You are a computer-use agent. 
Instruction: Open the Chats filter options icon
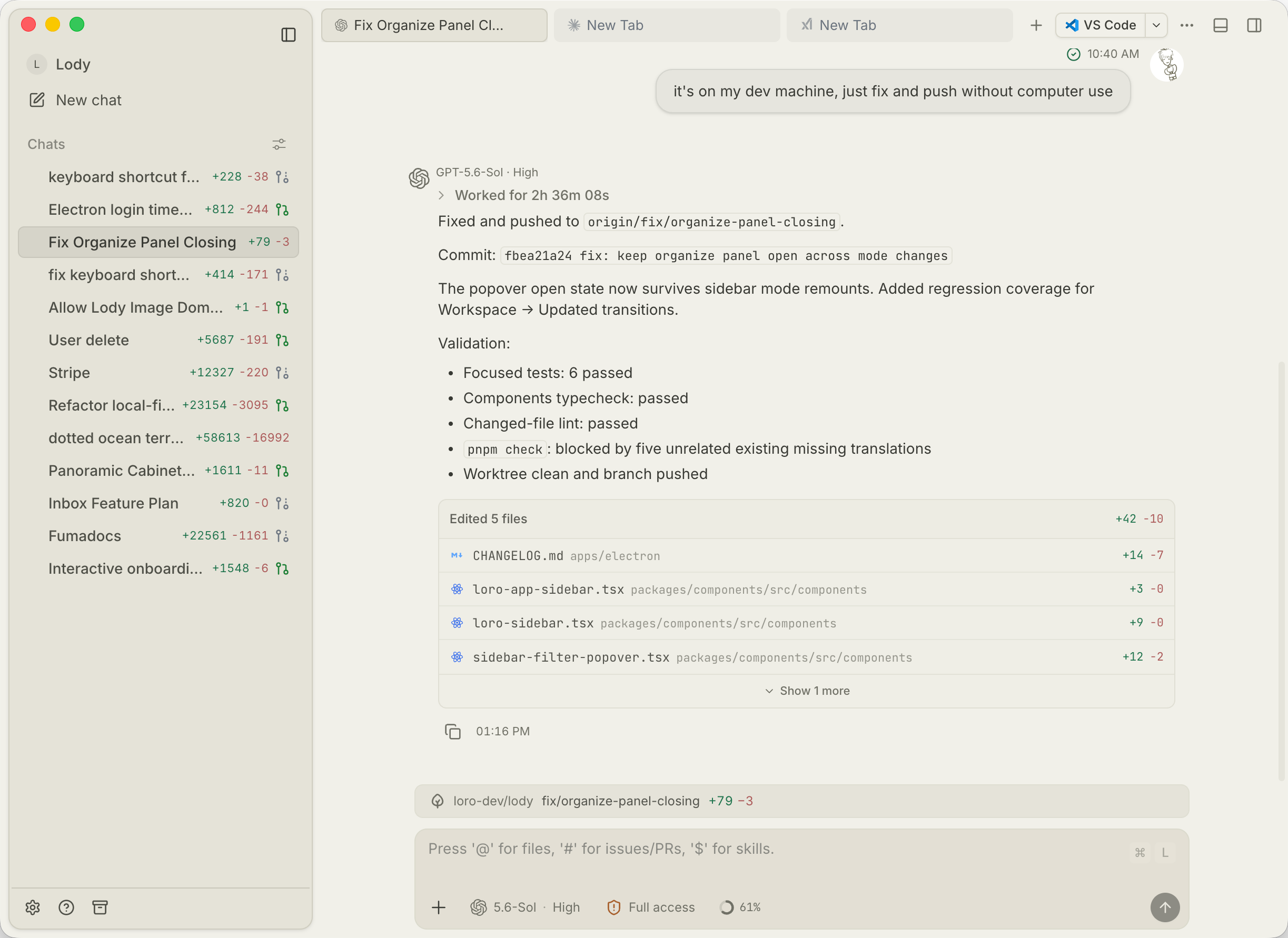point(279,144)
